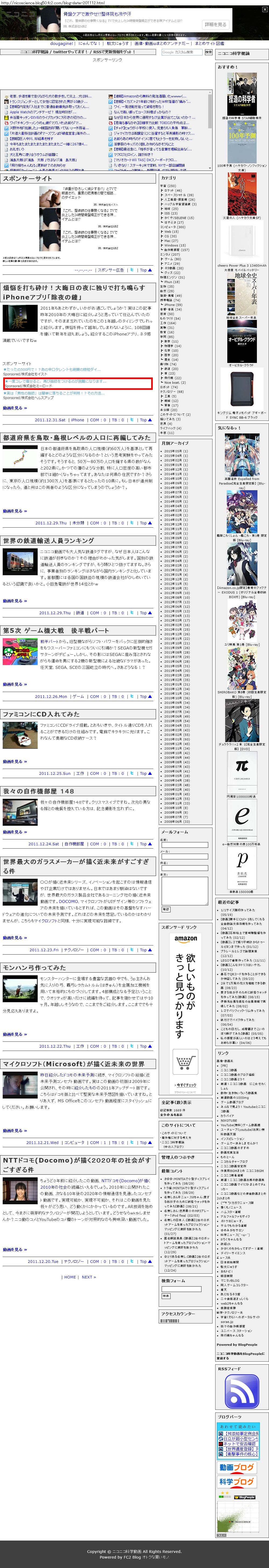Click the 科学ブログ banner badge

pyautogui.click(x=237, y=1482)
